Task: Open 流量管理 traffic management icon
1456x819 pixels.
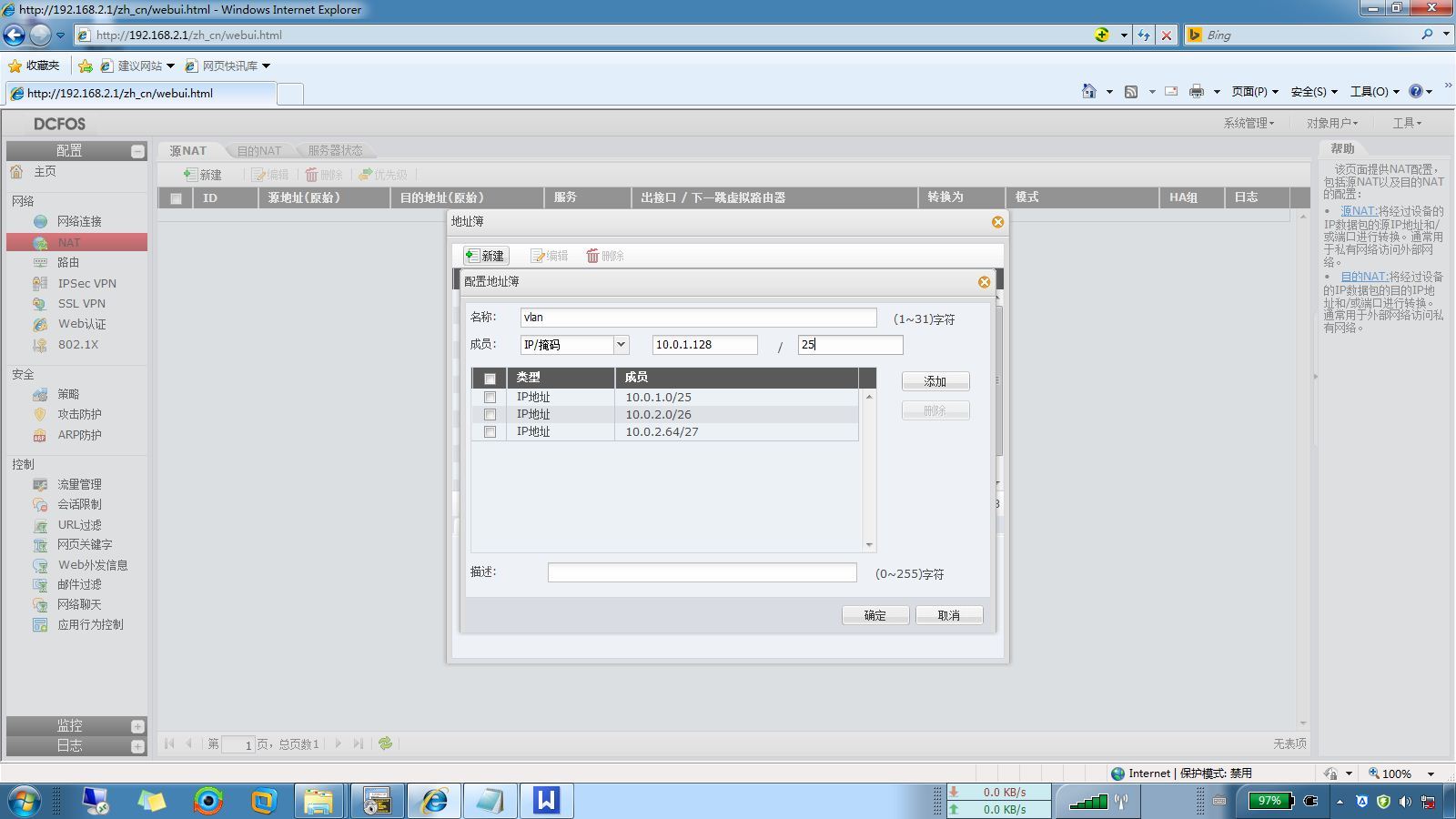Action: tap(40, 484)
